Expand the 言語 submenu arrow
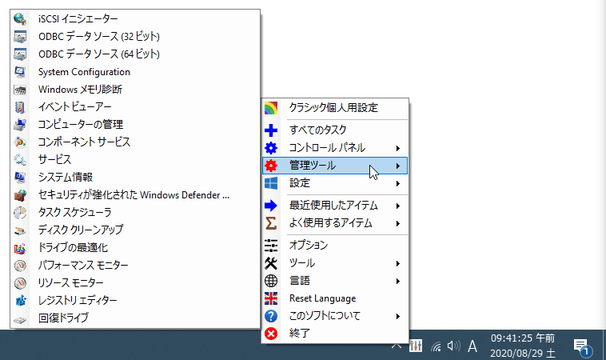This screenshot has width=606, height=360. (x=398, y=282)
